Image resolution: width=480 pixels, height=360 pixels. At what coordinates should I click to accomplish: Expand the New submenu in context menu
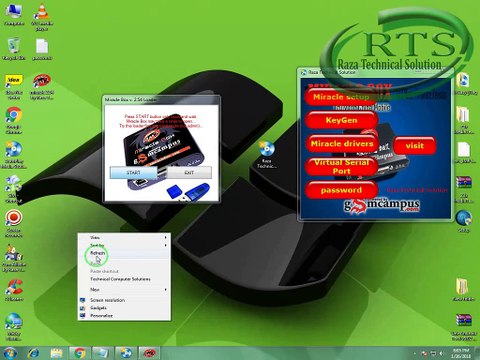point(124,289)
